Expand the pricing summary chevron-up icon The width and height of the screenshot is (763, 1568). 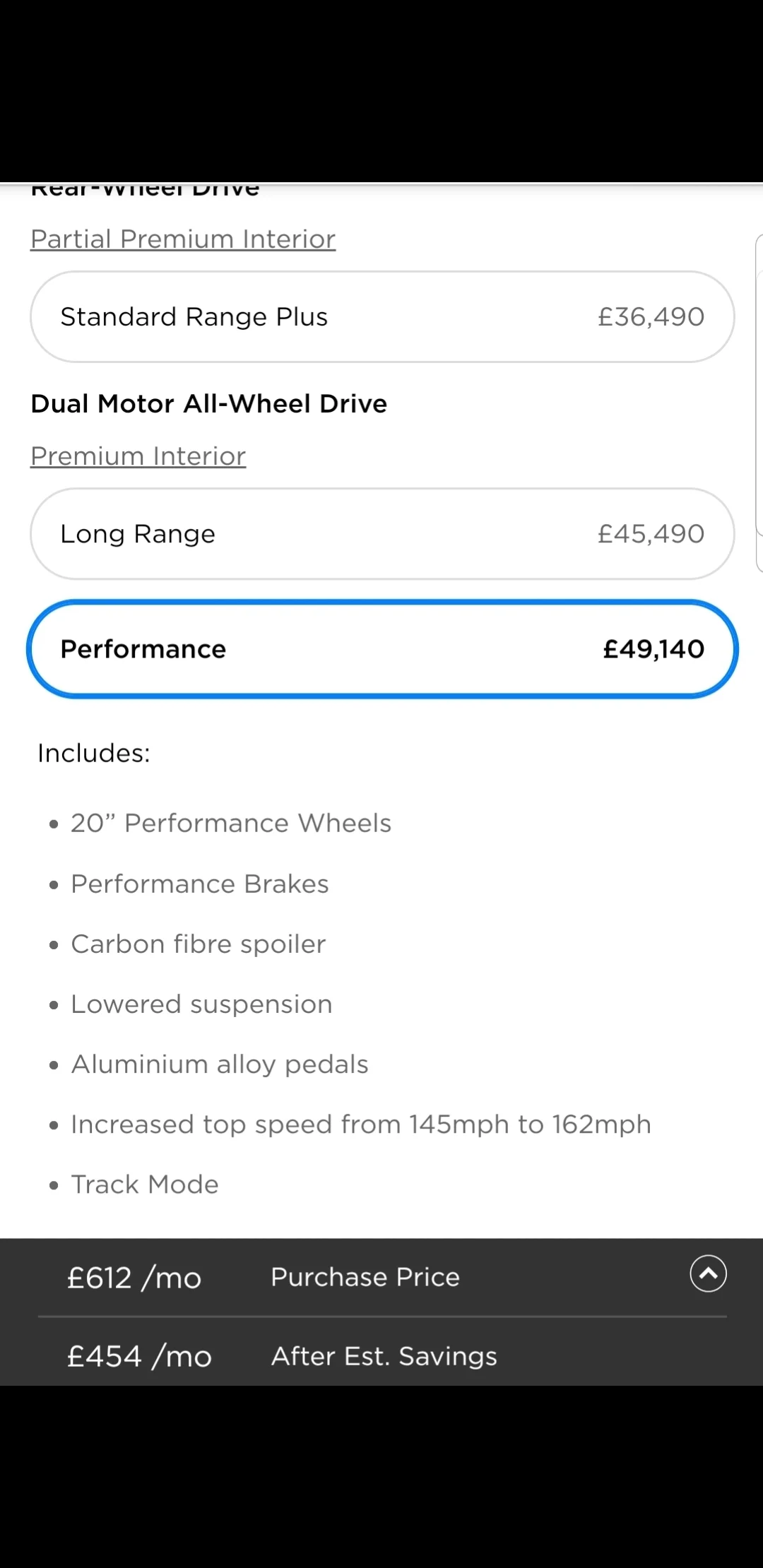coord(708,1273)
